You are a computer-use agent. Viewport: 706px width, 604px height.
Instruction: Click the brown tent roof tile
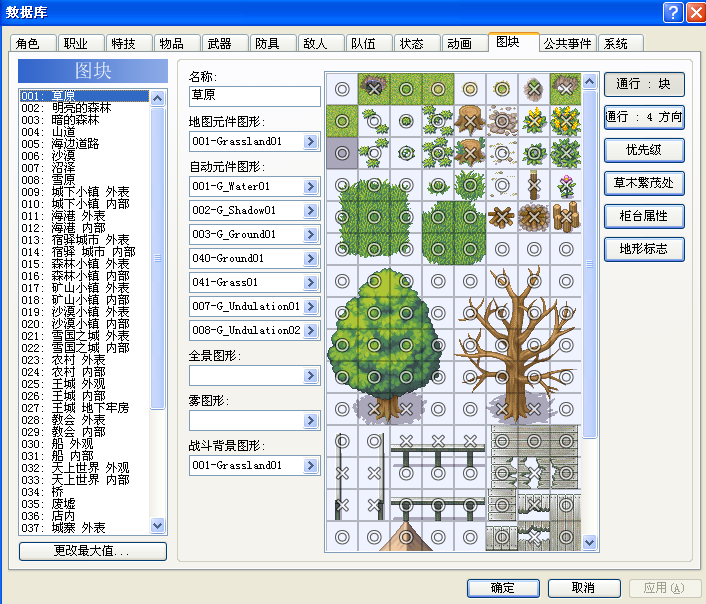tap(406, 536)
